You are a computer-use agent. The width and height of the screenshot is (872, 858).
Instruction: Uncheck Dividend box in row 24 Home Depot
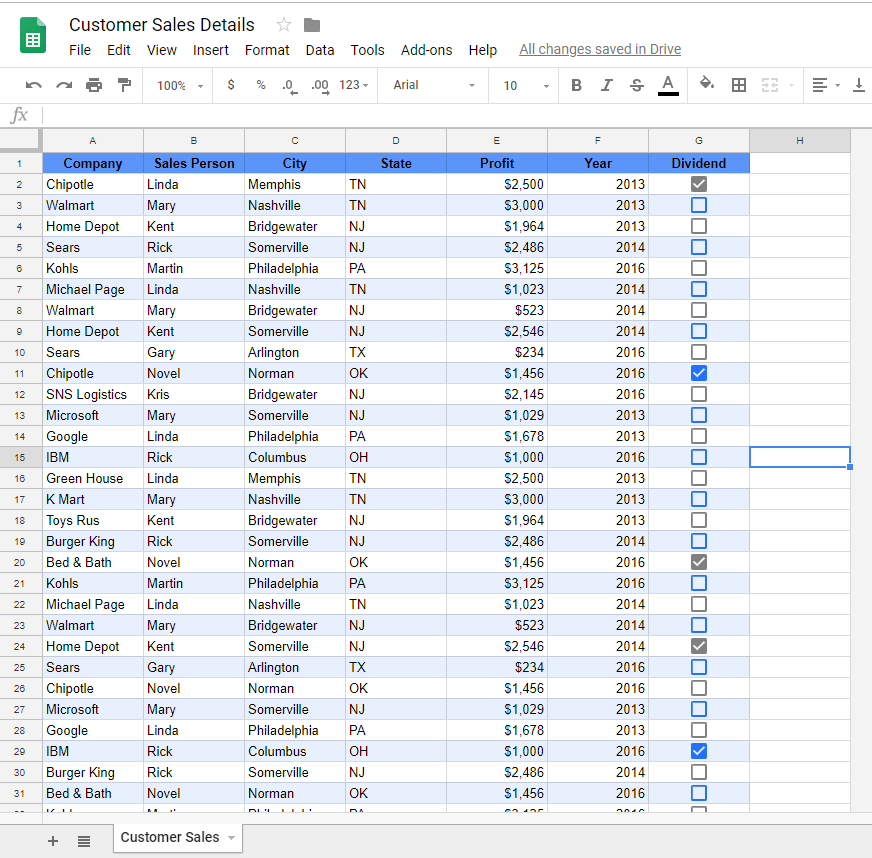(698, 646)
